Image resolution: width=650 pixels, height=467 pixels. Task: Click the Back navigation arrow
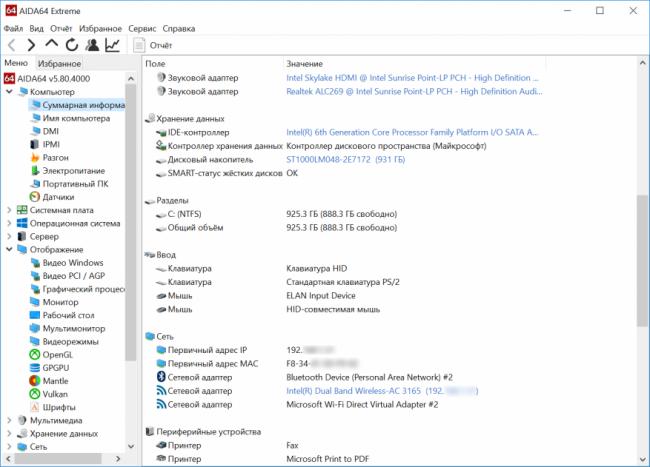(12, 45)
